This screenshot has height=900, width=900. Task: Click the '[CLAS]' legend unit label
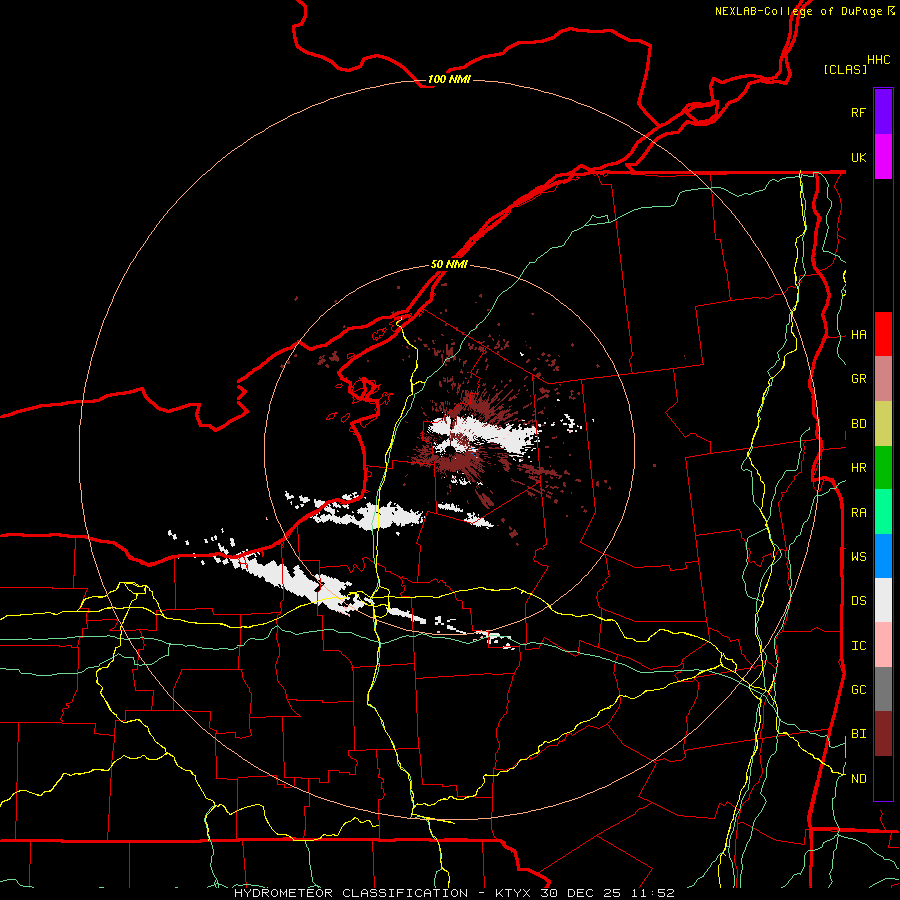(845, 69)
